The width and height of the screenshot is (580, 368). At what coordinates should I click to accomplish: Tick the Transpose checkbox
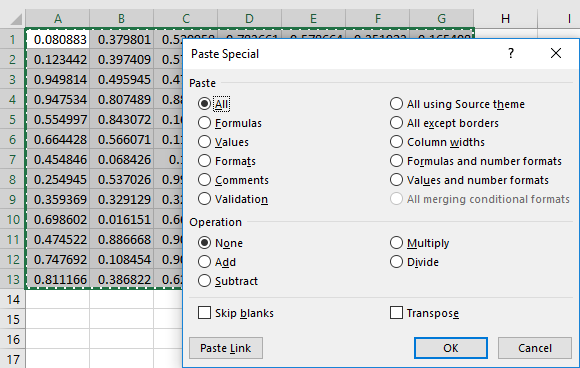coord(396,313)
